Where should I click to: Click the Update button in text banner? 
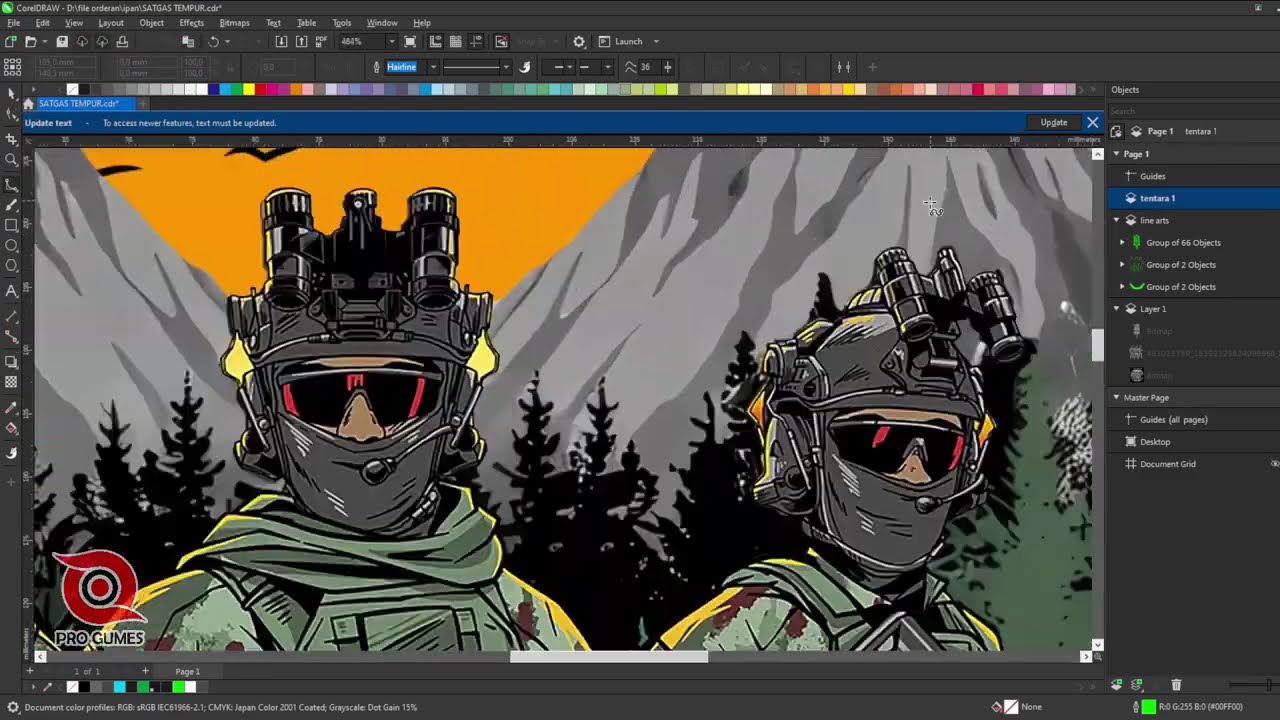click(x=1054, y=122)
